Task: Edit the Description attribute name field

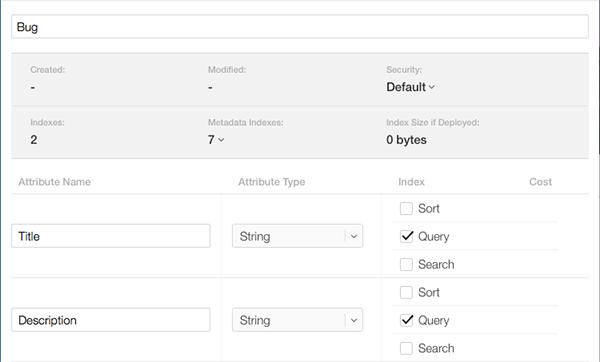Action: [x=111, y=320]
